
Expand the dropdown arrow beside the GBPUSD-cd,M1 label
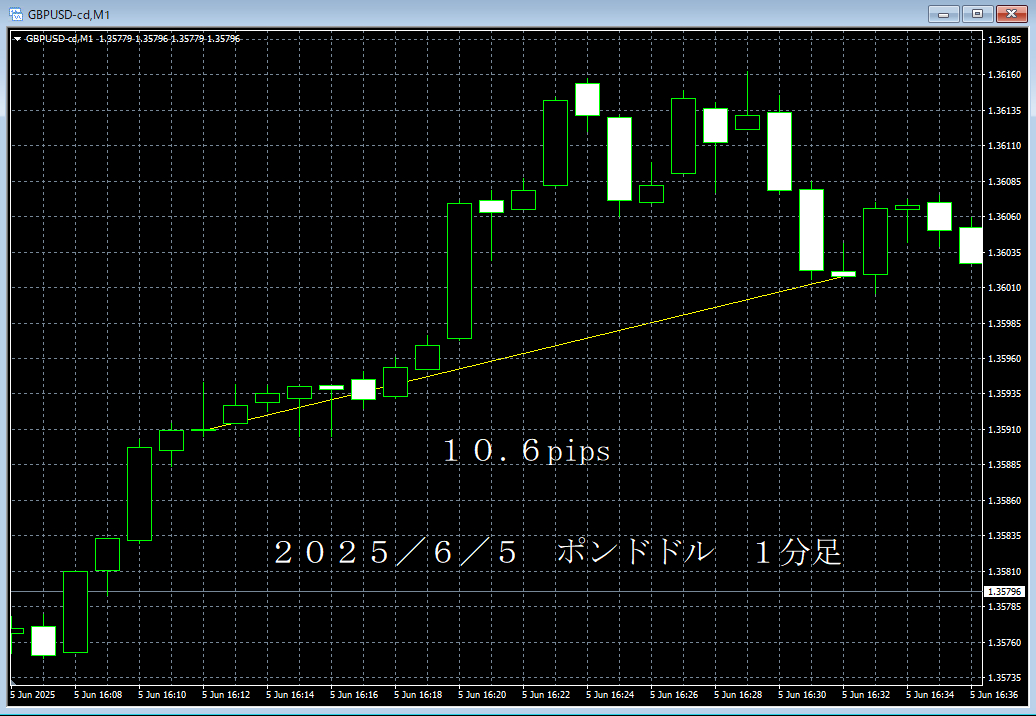click(x=17, y=39)
